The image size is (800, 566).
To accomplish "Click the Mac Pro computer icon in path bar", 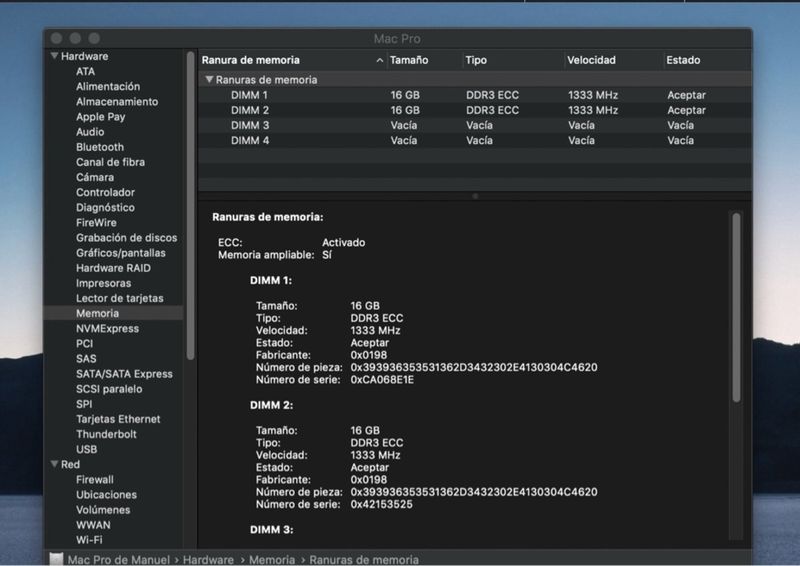I will point(57,559).
